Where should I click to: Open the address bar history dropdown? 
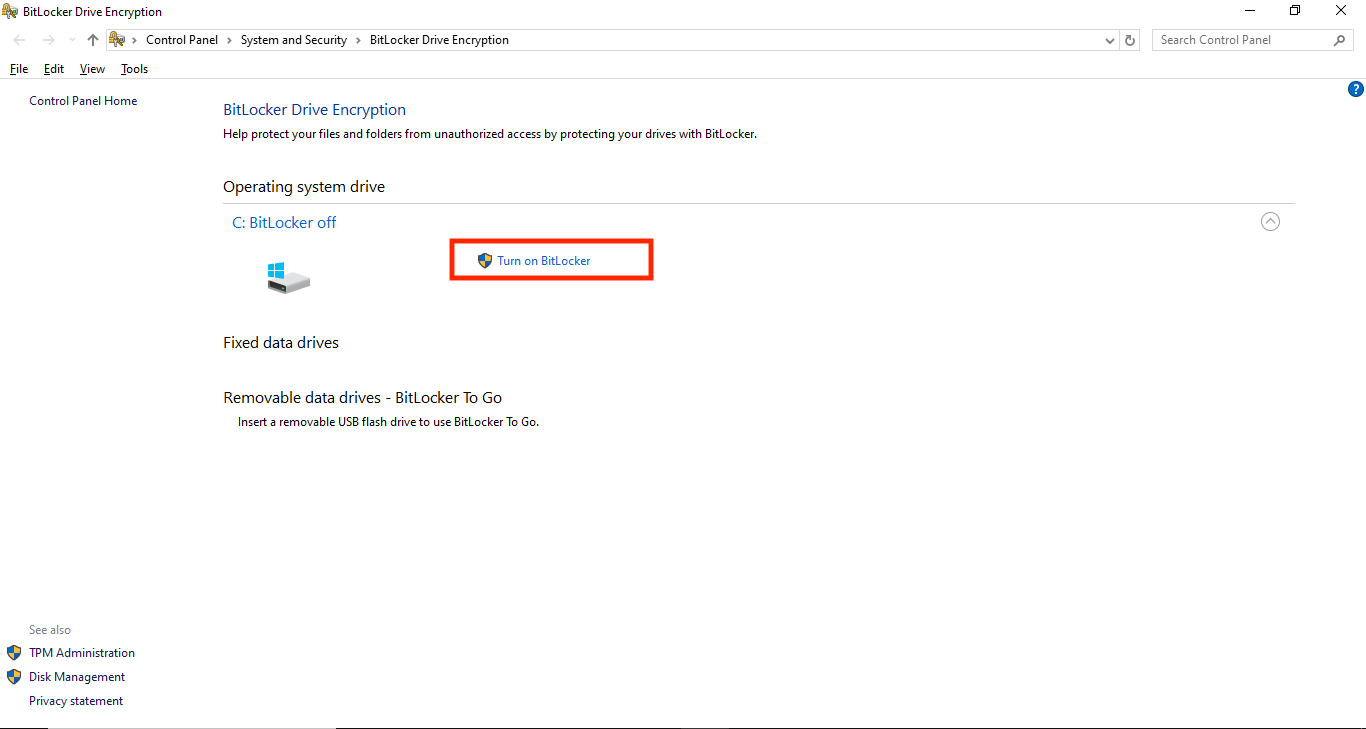pos(1110,40)
